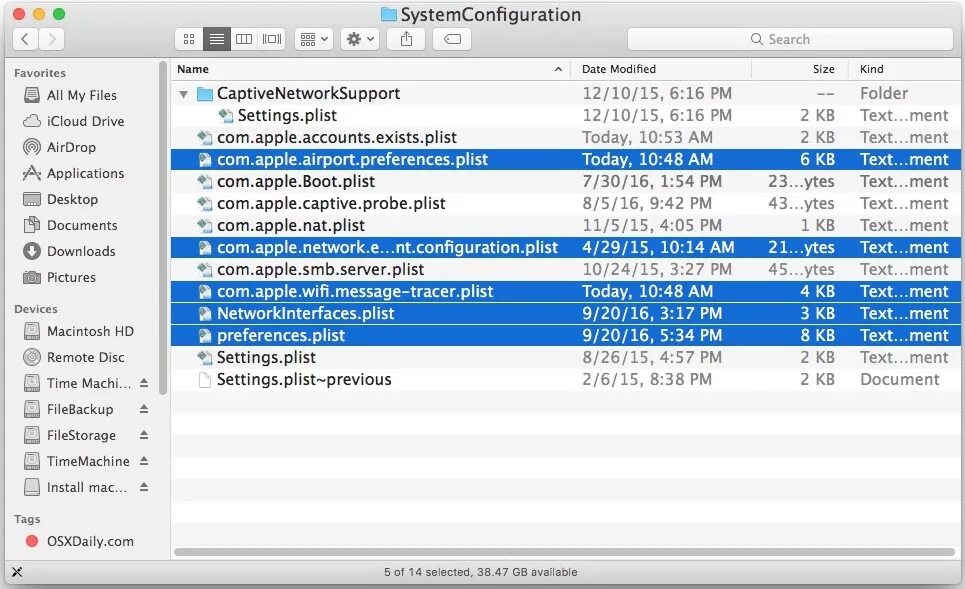This screenshot has width=965, height=589.
Task: Select com.apple.accounts.exists.plist file
Action: point(566,138)
